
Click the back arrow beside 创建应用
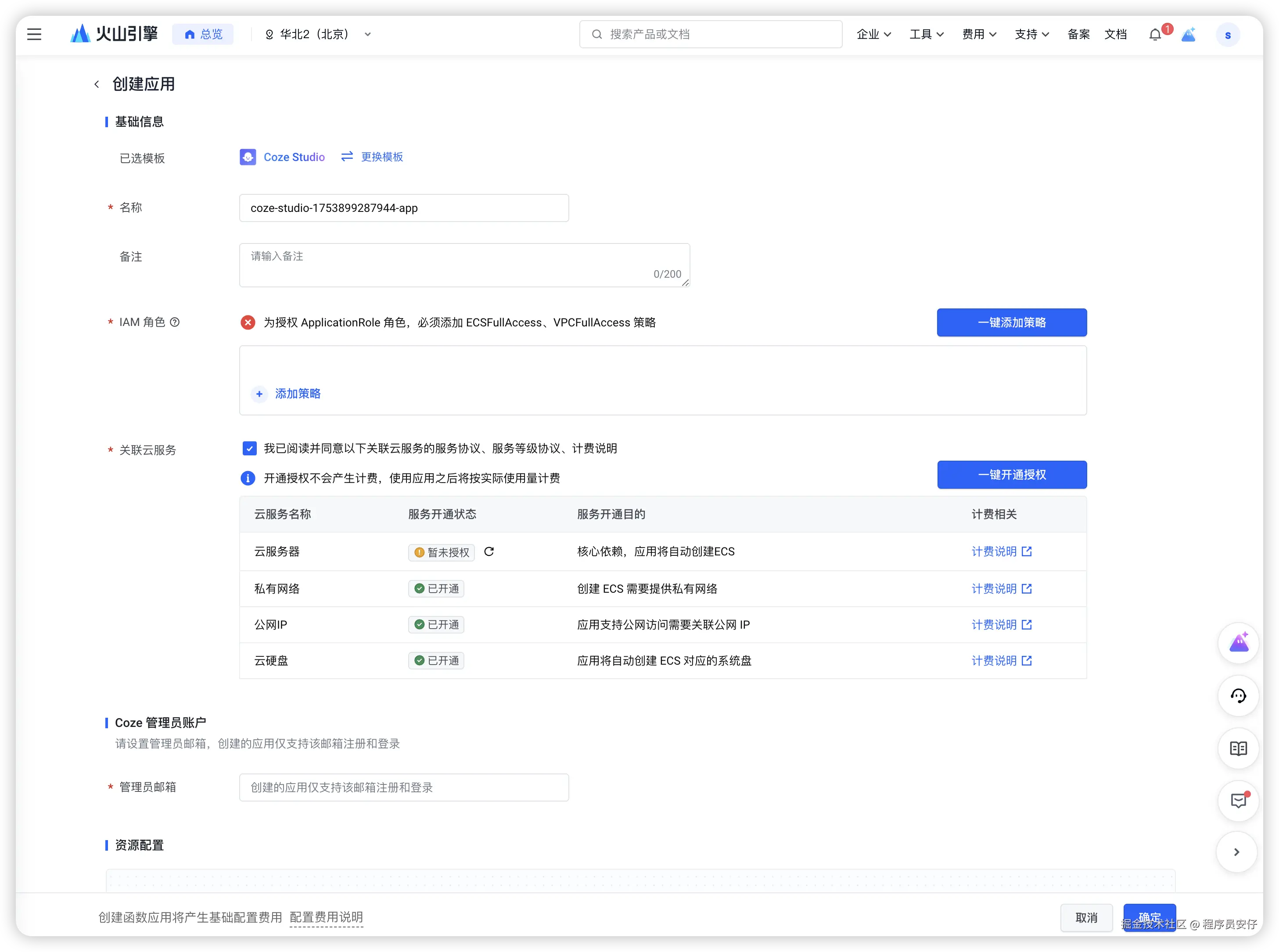96,85
